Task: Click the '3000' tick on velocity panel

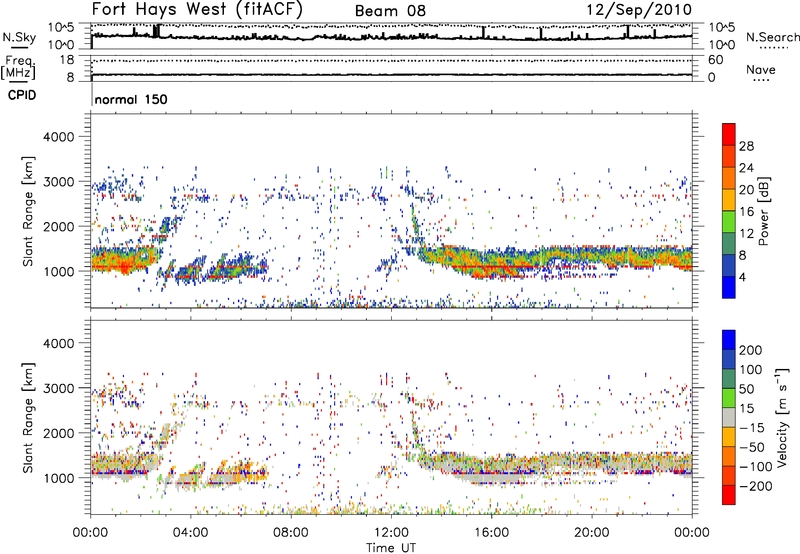Action: (58, 388)
